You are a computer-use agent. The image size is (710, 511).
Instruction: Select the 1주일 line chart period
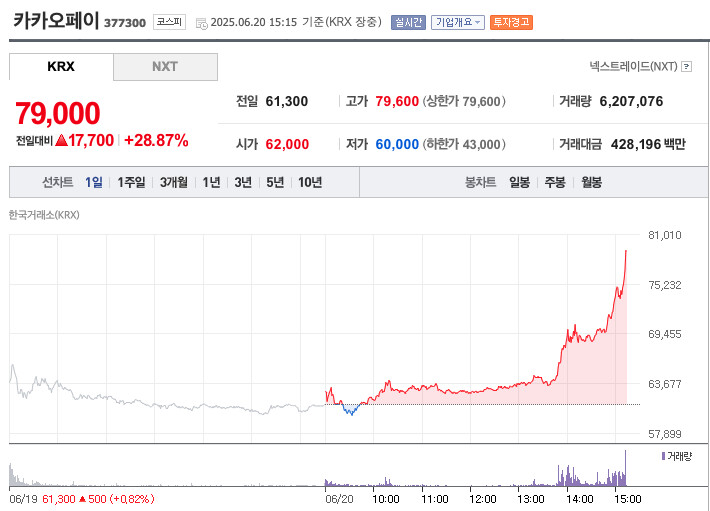tap(131, 182)
